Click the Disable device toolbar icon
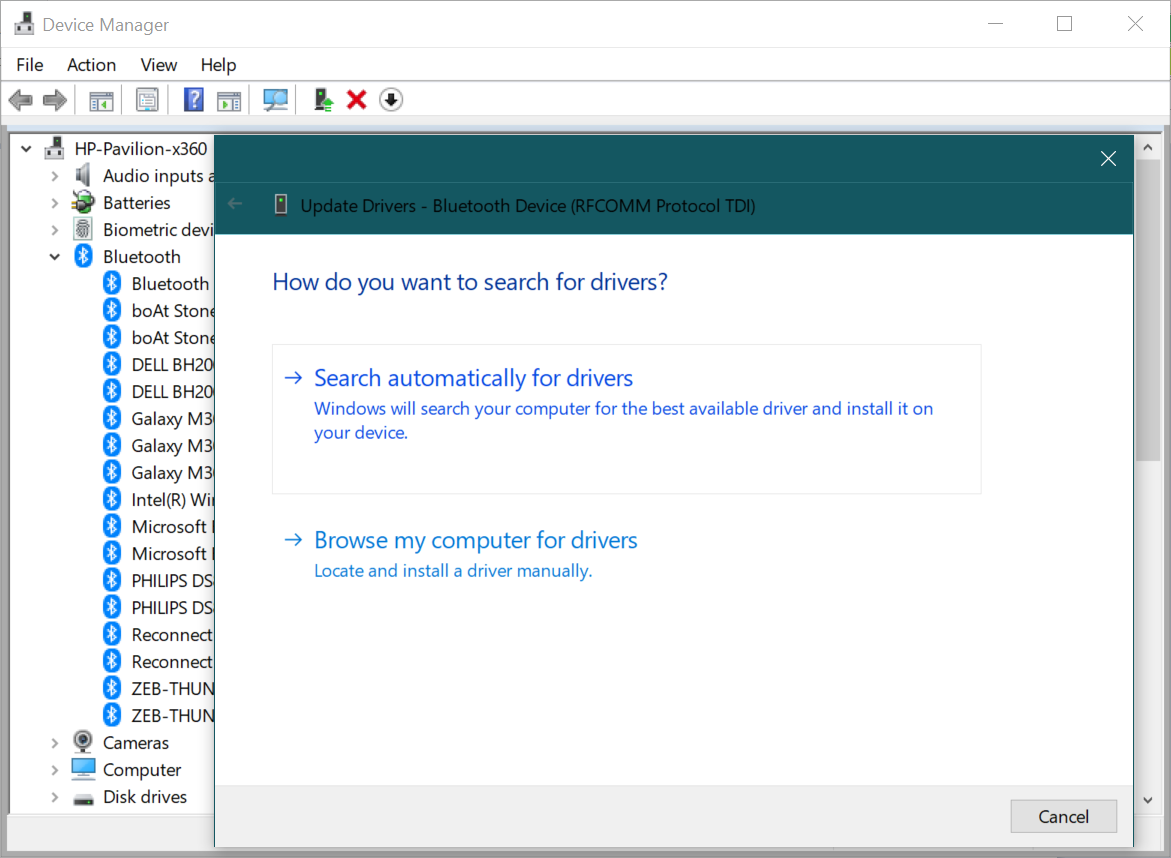Viewport: 1171px width, 858px height. coord(390,99)
